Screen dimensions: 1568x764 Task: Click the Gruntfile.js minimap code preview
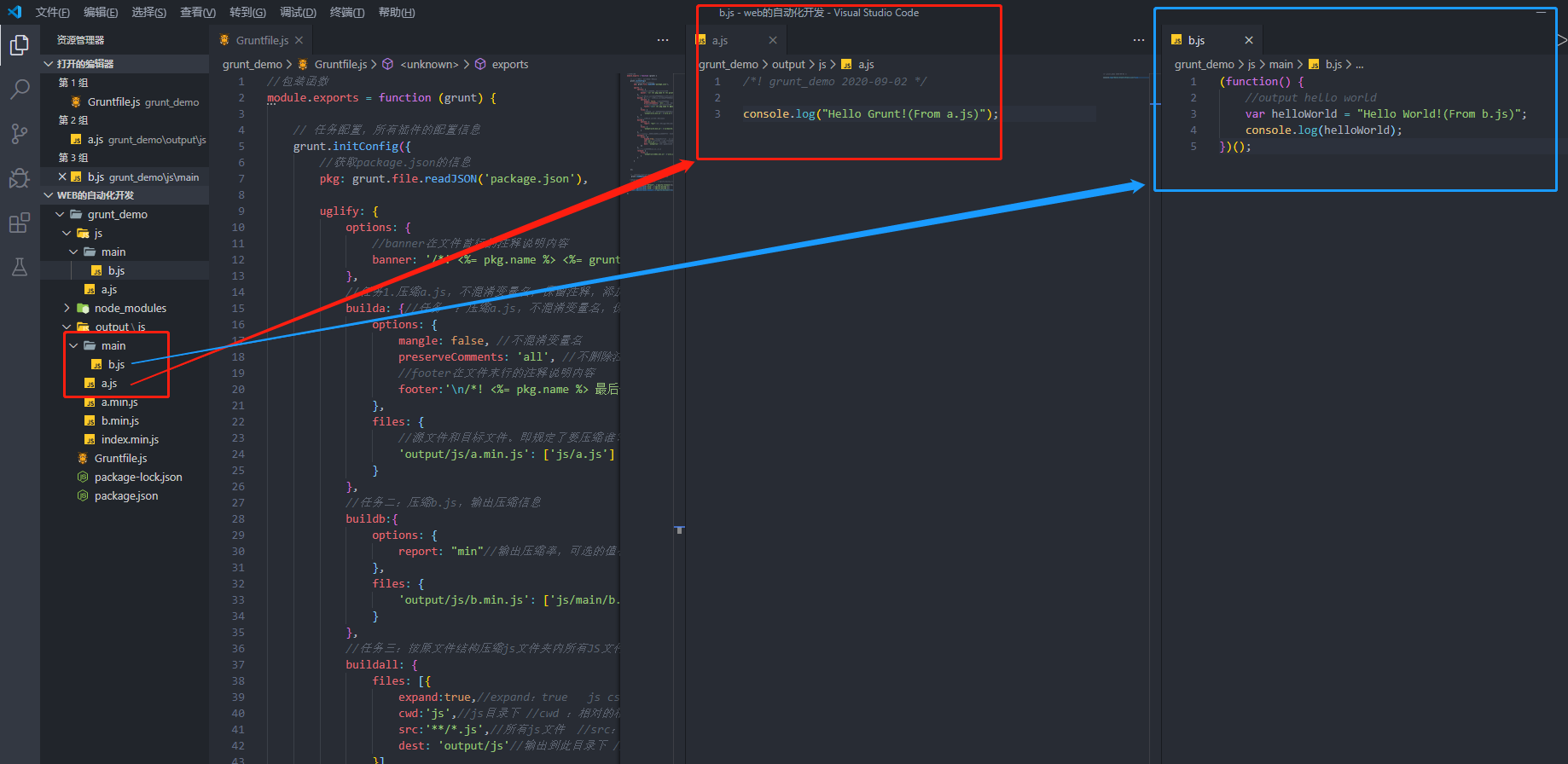tap(650, 132)
